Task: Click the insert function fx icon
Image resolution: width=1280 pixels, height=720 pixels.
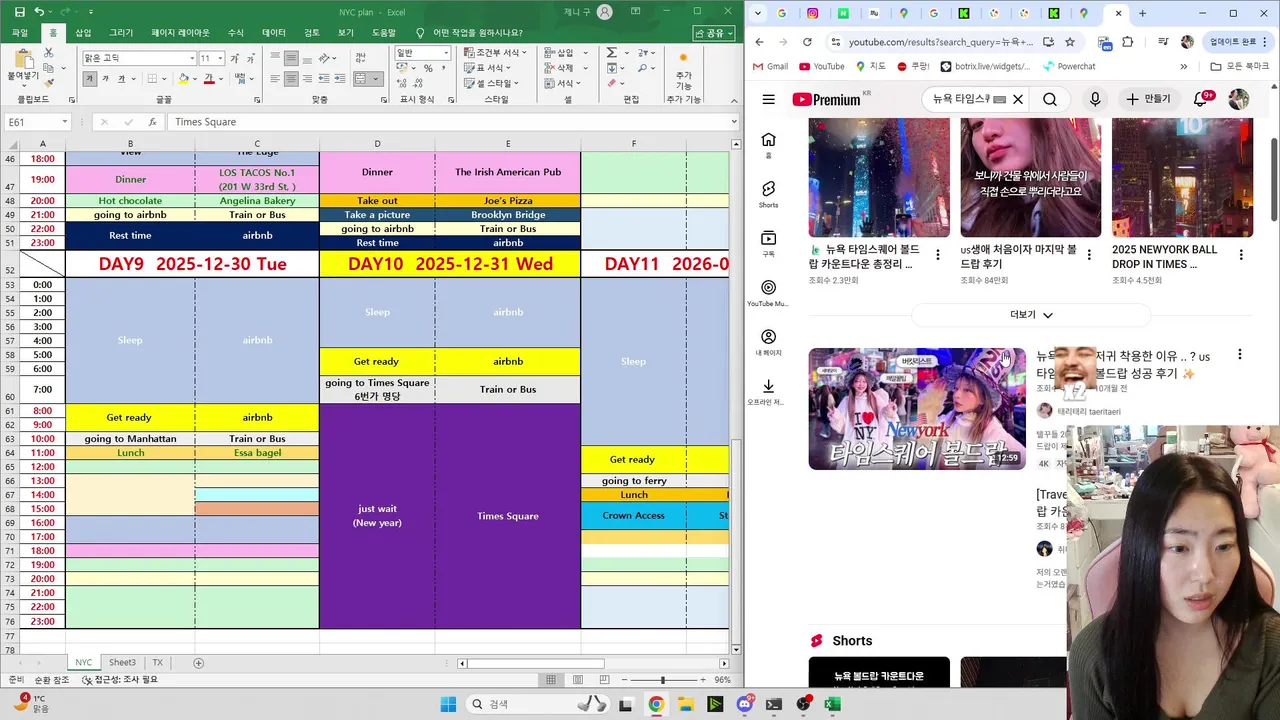Action: point(153,122)
